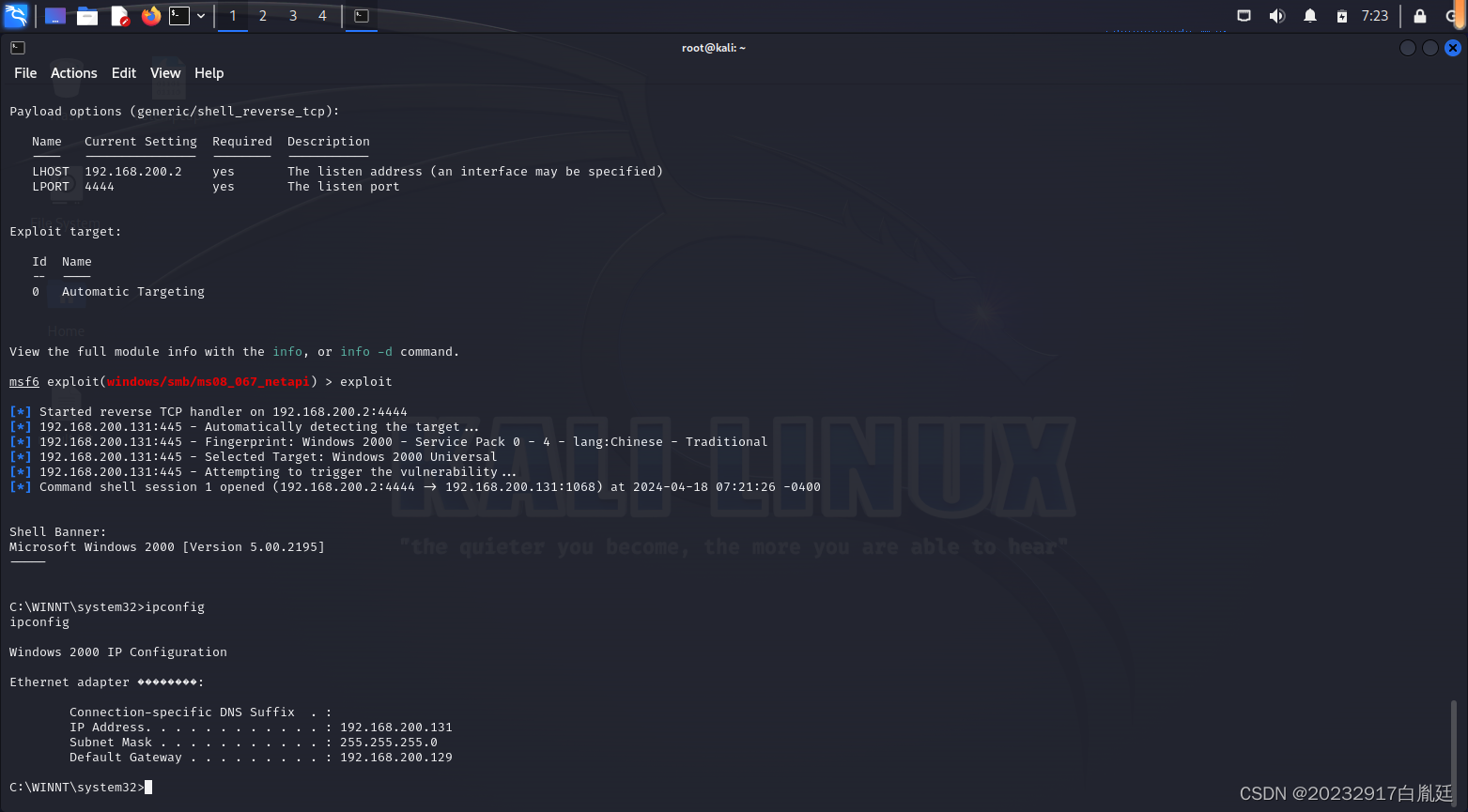Select the terminal window in the taskbar
This screenshot has height=812, width=1468.
pyautogui.click(x=362, y=16)
